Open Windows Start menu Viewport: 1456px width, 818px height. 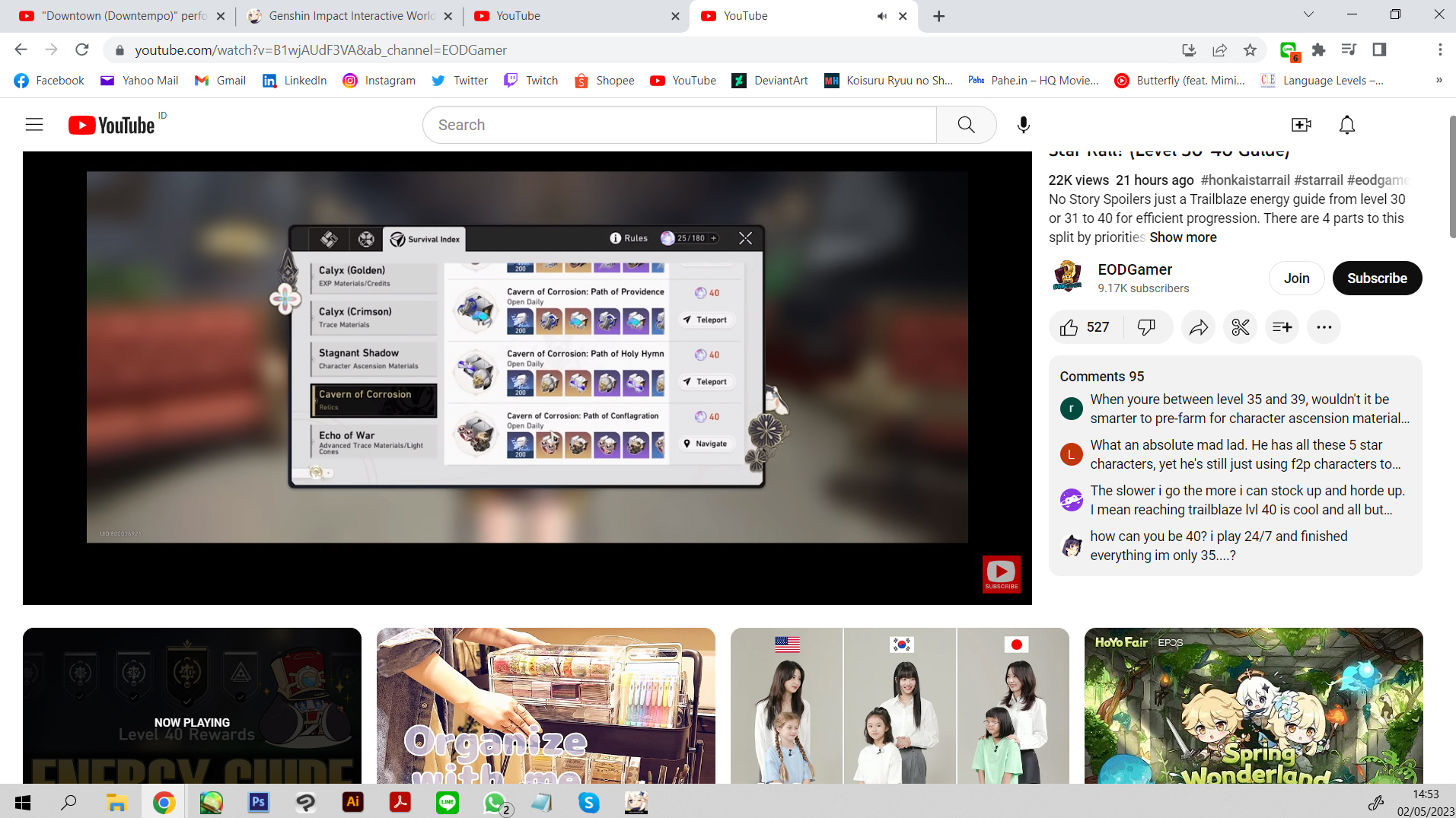[x=22, y=802]
